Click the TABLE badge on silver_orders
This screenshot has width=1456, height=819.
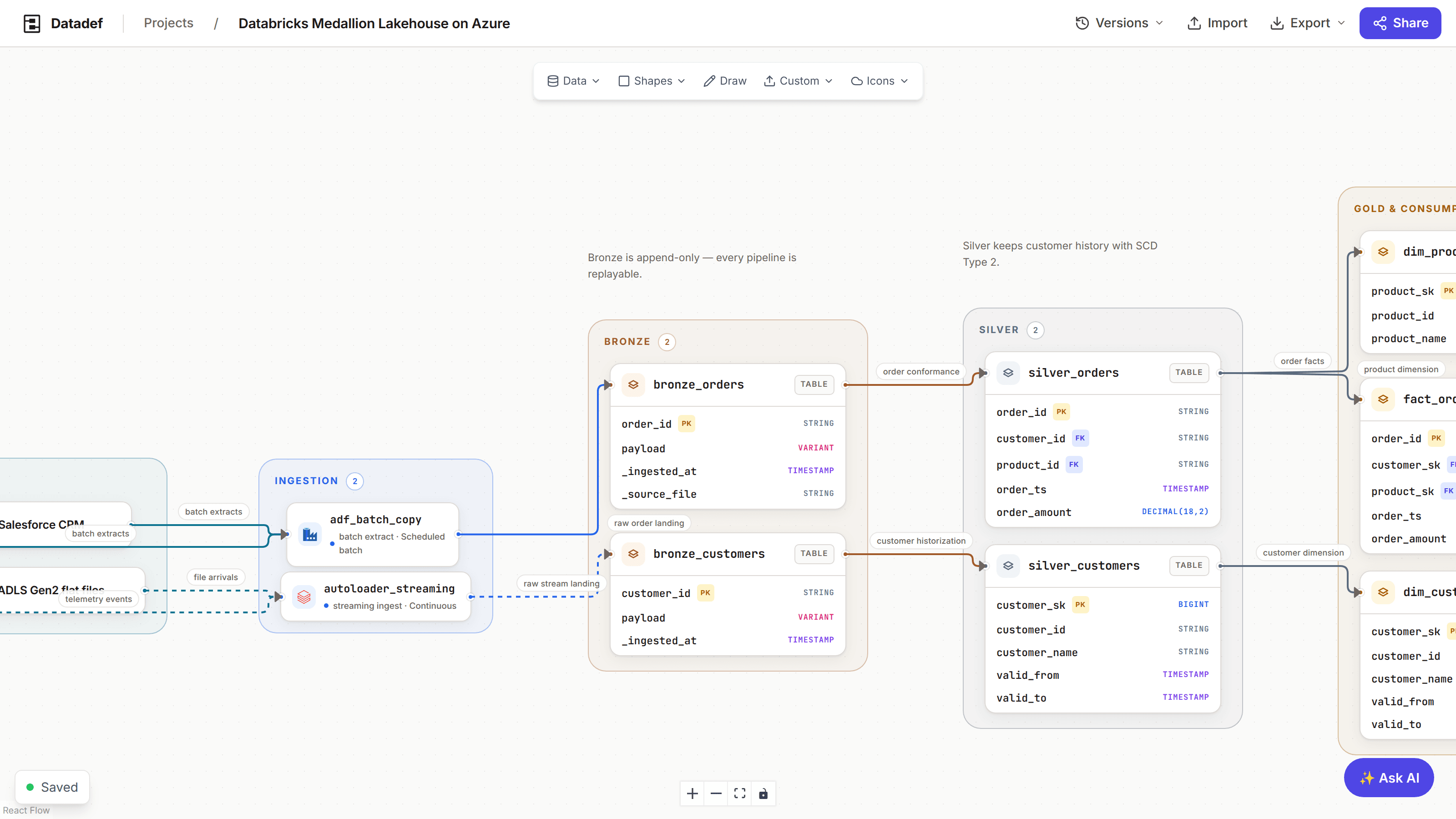click(x=1188, y=373)
